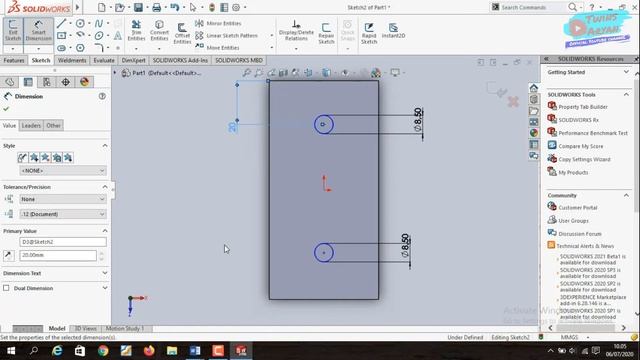Collapse the Community section

pos(626,195)
